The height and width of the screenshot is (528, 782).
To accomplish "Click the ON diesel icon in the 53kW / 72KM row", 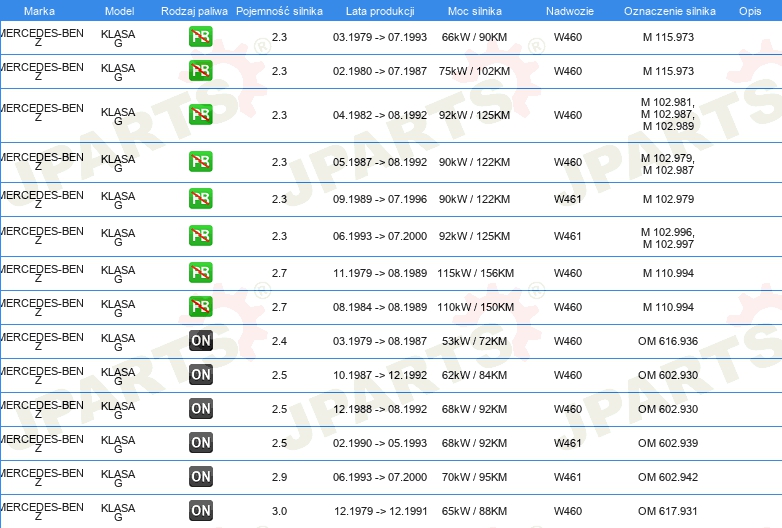I will point(200,341).
